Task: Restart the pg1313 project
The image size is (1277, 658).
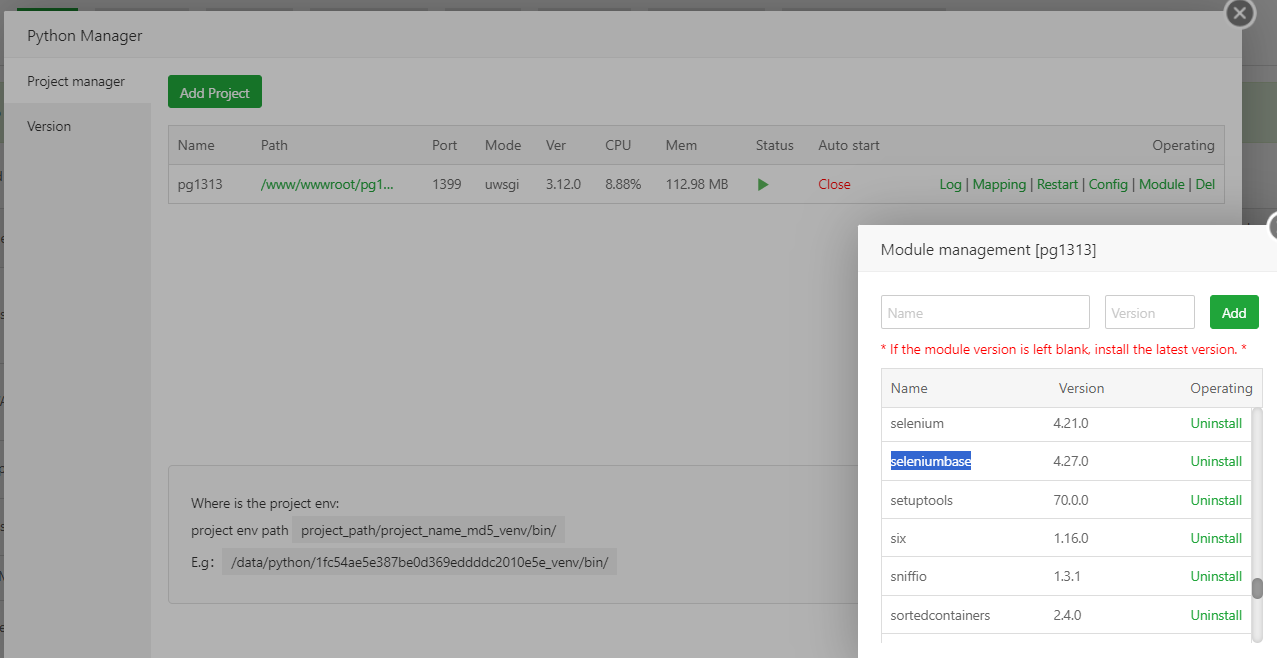Action: [x=1057, y=185]
